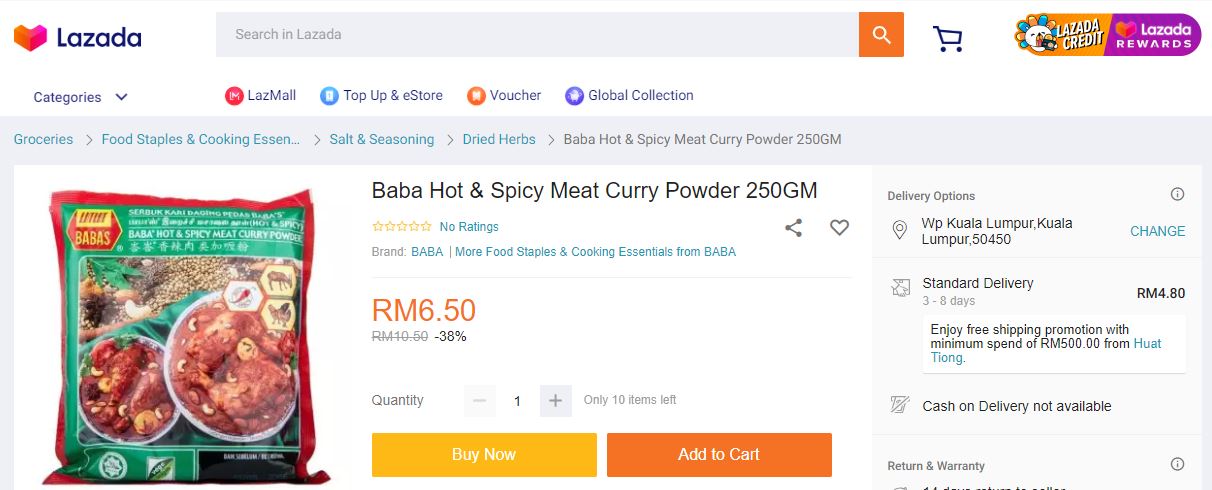1212x490 pixels.
Task: Click the Buy Now button
Action: tap(484, 455)
